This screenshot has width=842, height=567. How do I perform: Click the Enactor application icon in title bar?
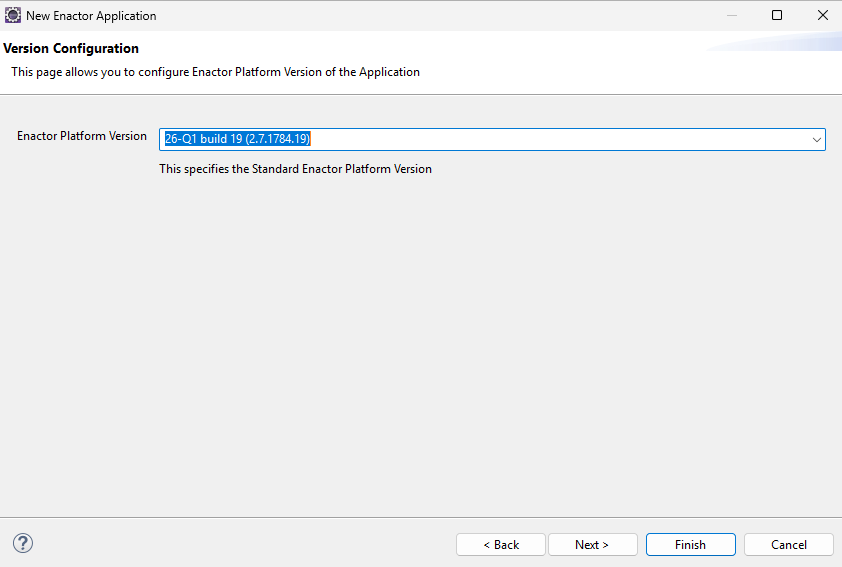click(x=13, y=15)
